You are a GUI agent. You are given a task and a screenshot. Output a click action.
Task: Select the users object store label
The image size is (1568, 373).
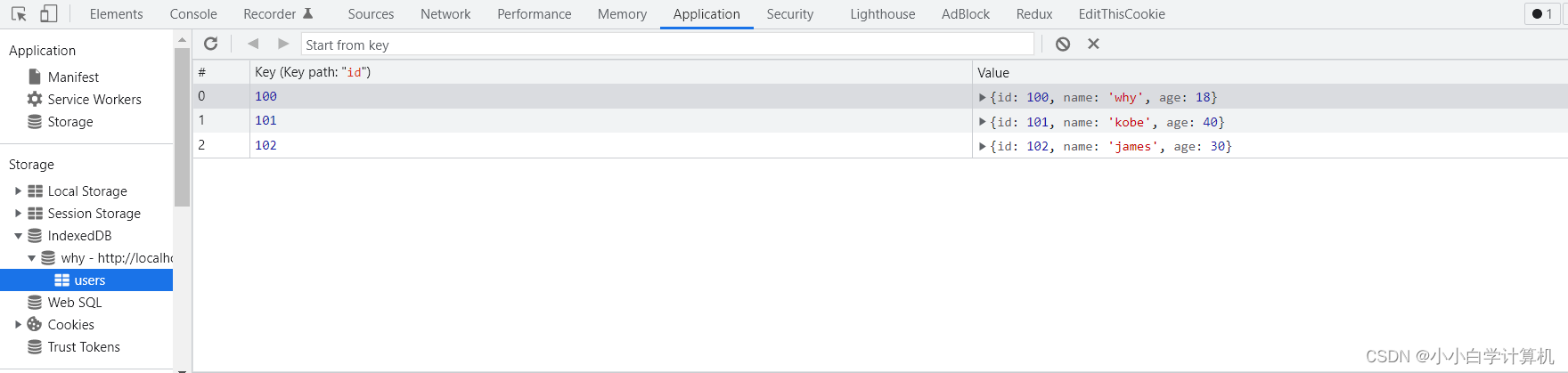pos(90,280)
